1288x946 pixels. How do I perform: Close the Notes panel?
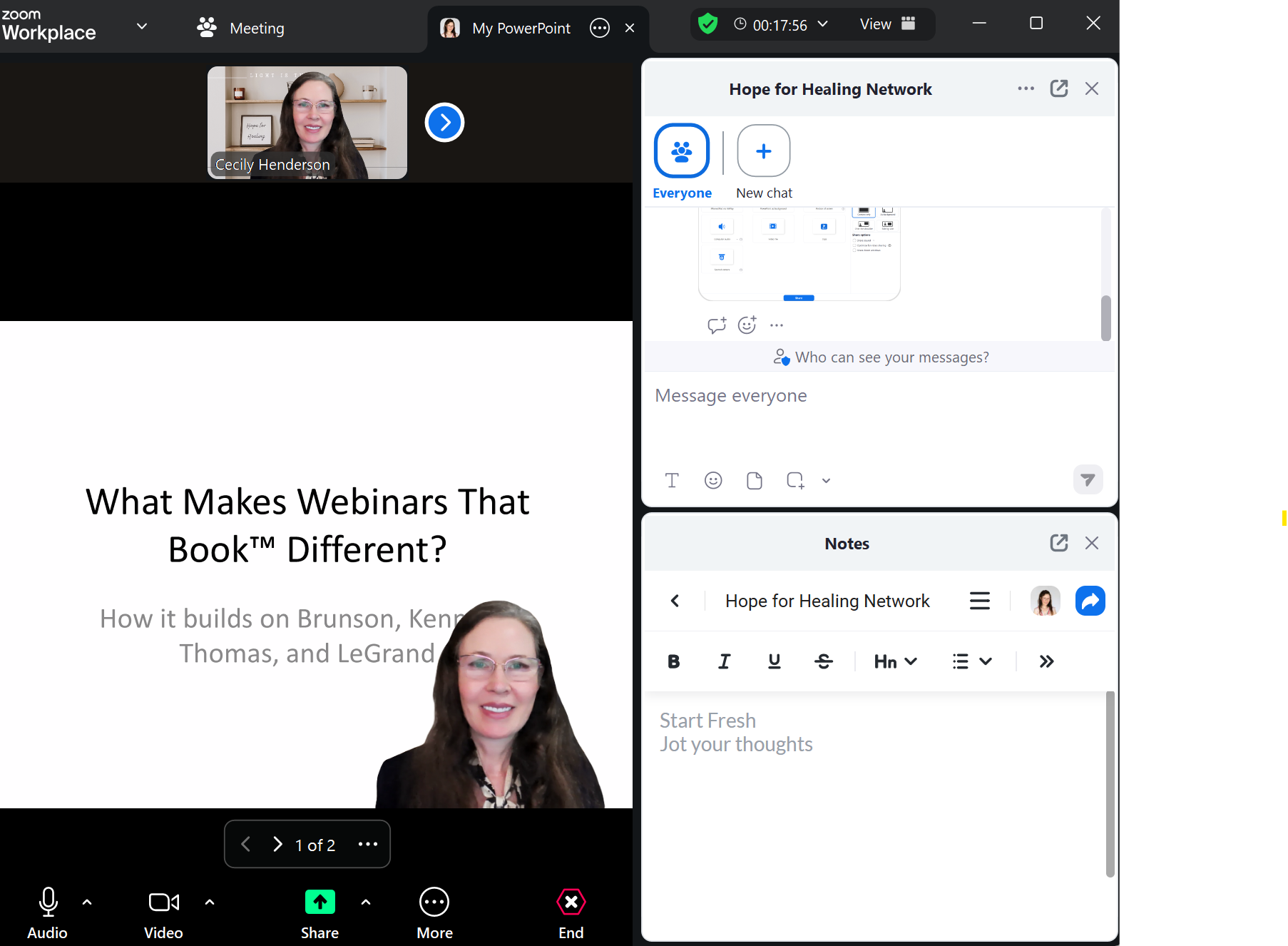tap(1092, 543)
